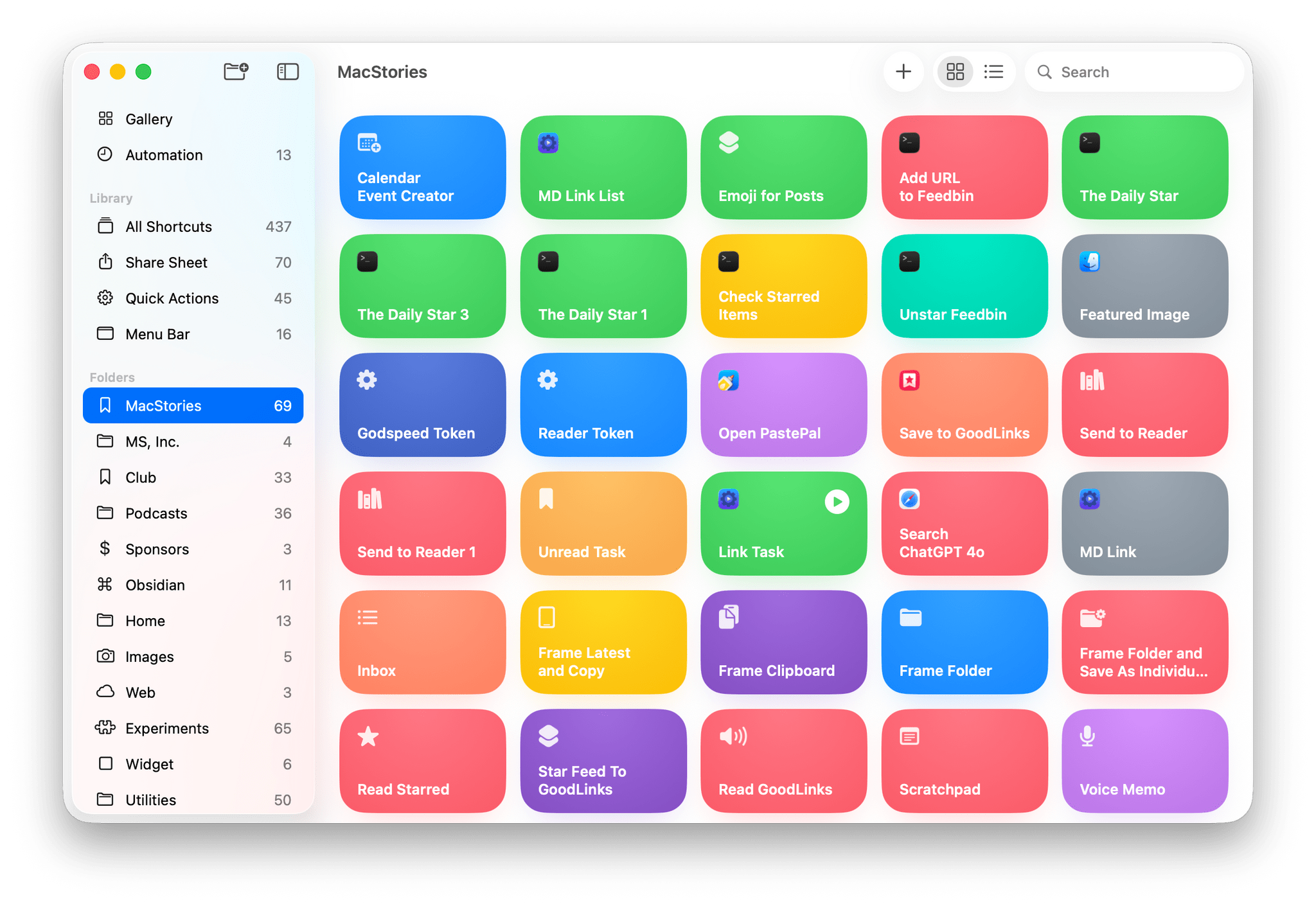Open Star Feed To GoodLinks shortcut
Viewport: 1316px width, 906px height.
(603, 761)
